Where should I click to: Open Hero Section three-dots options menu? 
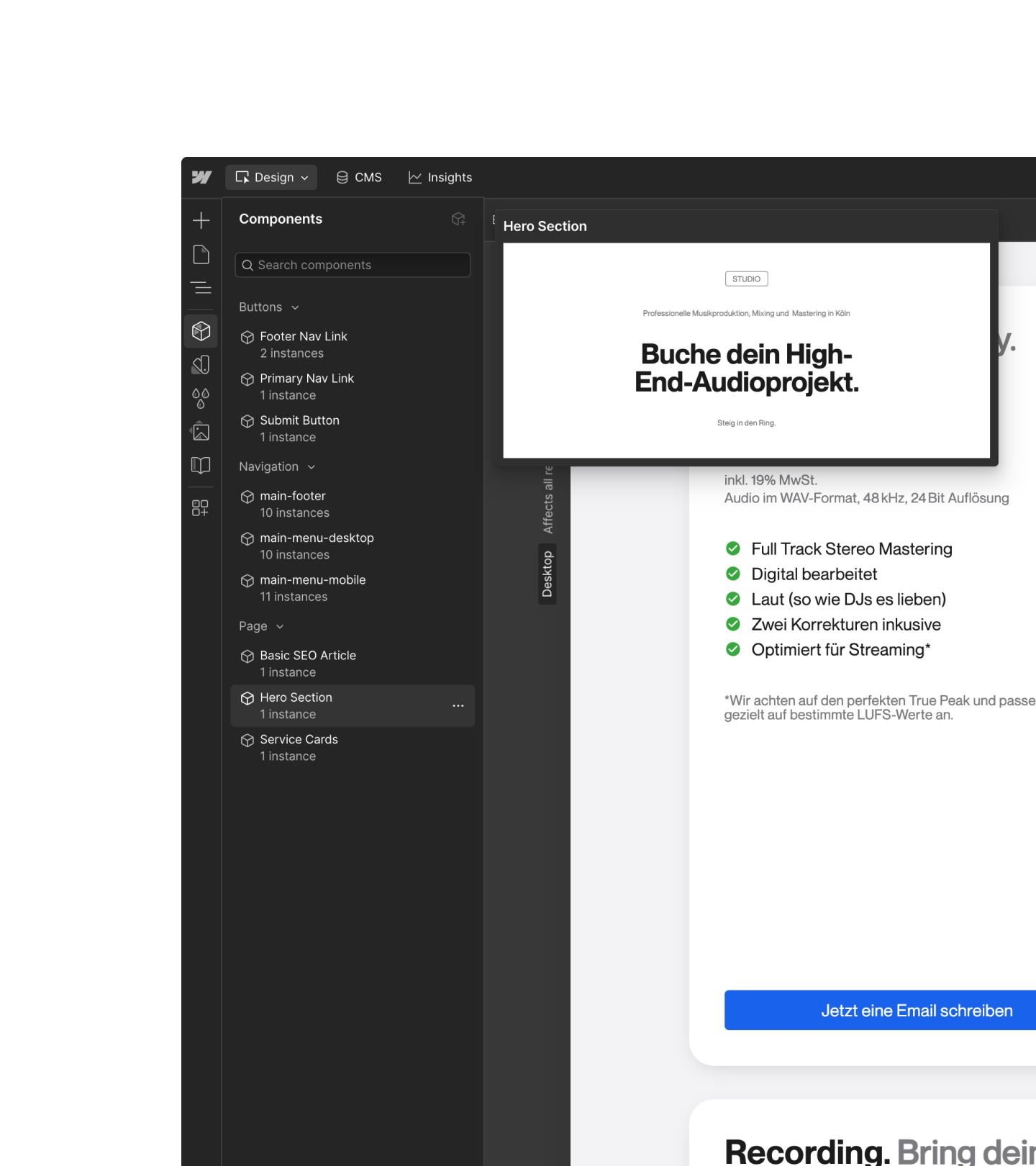pyautogui.click(x=458, y=706)
